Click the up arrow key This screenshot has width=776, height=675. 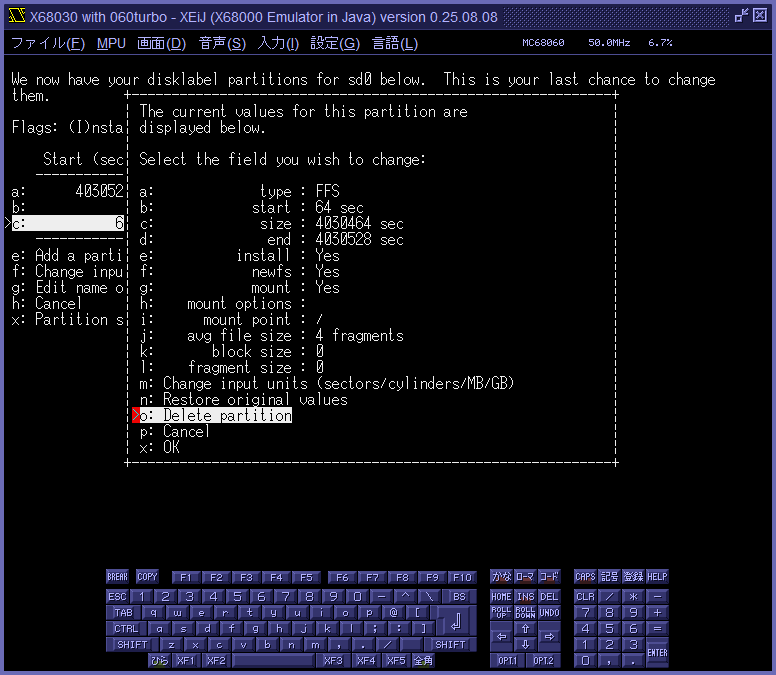(525, 628)
